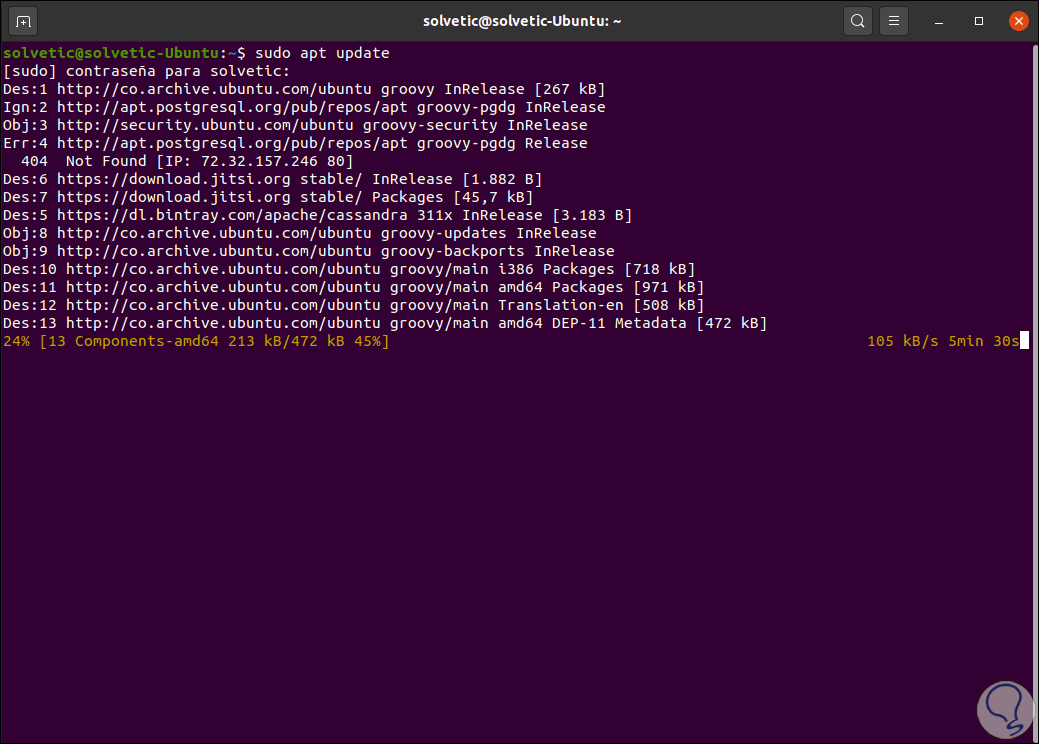Click the green prompt solvetic@solvetic-Ubuntu
This screenshot has height=744, width=1039.
pyautogui.click(x=111, y=53)
